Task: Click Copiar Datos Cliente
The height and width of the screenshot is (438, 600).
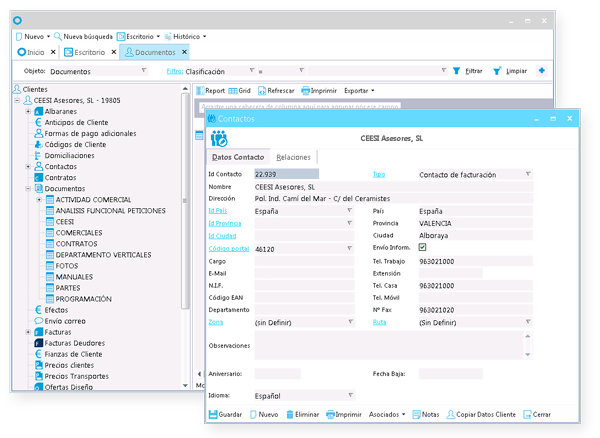Action: click(481, 414)
